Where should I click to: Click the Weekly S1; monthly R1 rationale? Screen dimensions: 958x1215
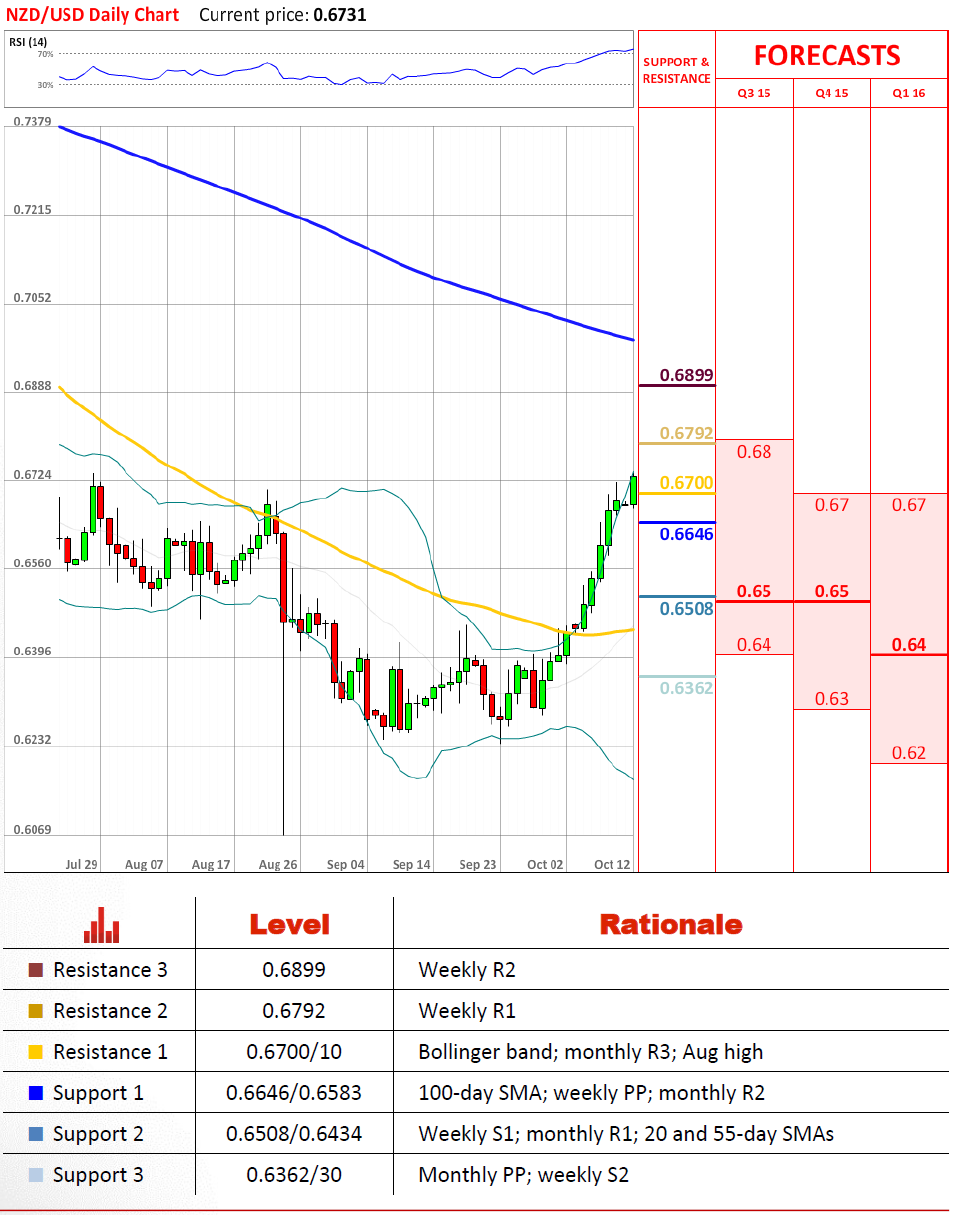(x=626, y=1134)
